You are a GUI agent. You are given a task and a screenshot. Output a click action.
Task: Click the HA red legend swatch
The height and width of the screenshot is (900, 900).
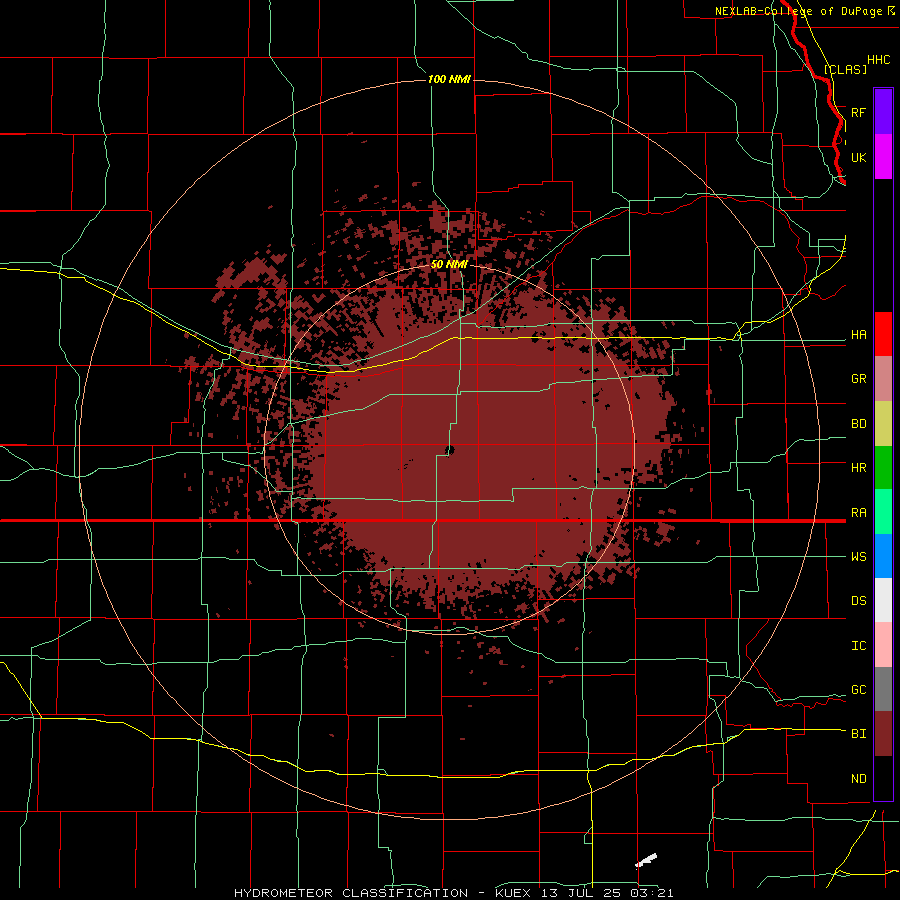(883, 334)
